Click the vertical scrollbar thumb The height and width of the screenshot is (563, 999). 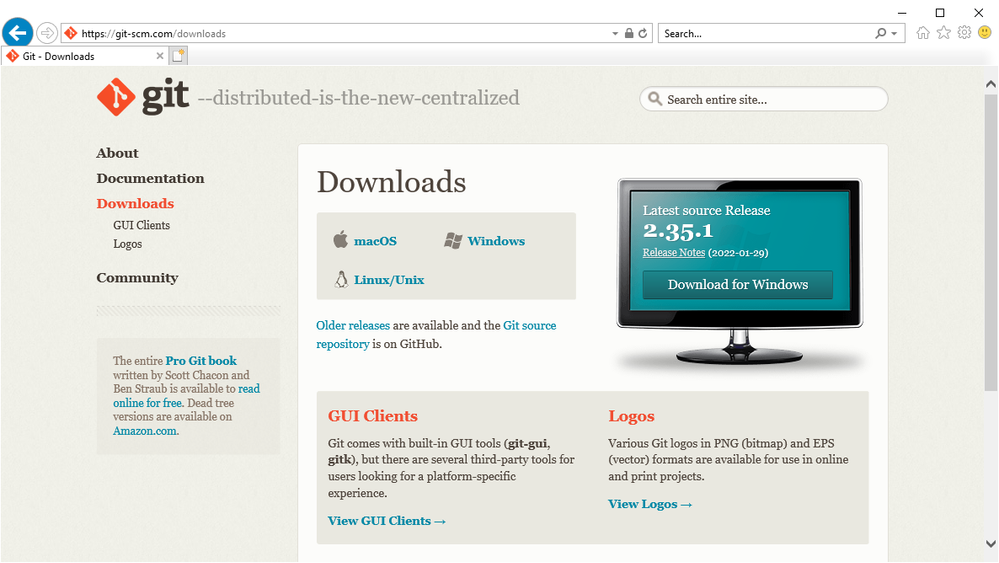tap(991, 242)
